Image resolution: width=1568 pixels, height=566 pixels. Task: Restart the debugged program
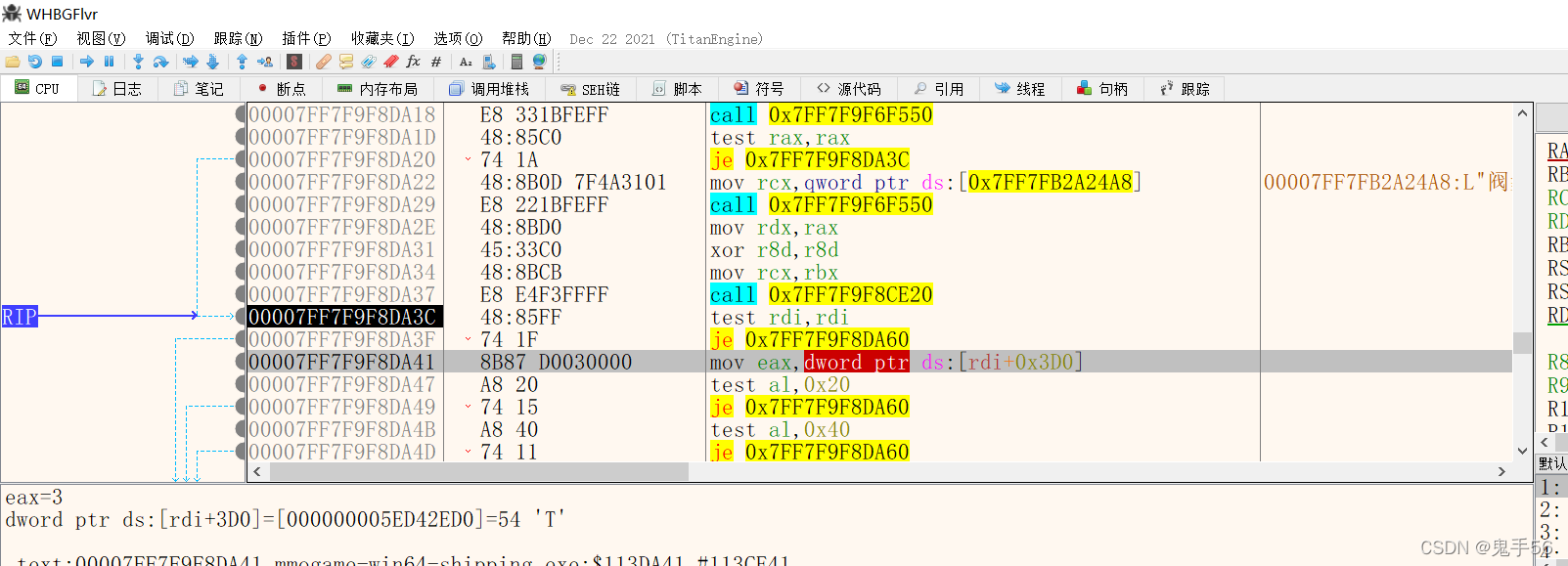point(35,62)
